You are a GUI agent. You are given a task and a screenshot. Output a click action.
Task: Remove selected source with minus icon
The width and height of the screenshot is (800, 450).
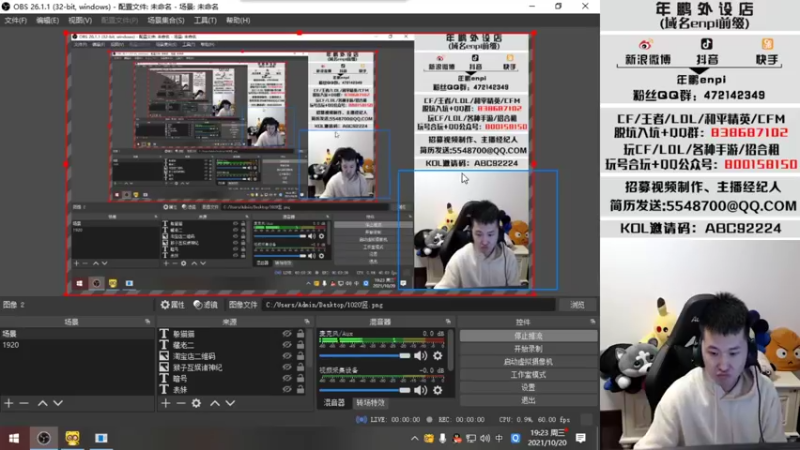pyautogui.click(x=181, y=403)
